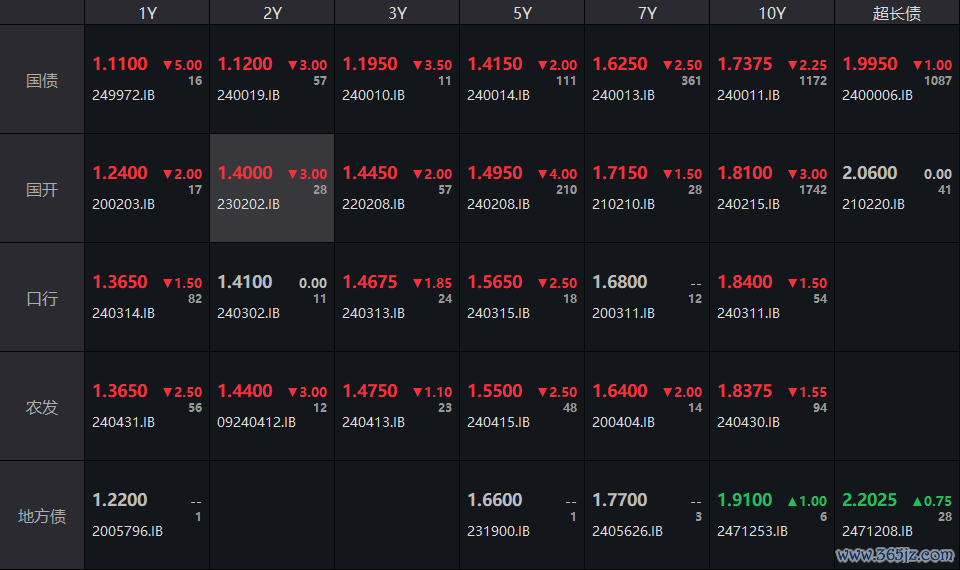Select bond 2005796.IB in 地方债 row
960x570 pixels.
point(128,531)
